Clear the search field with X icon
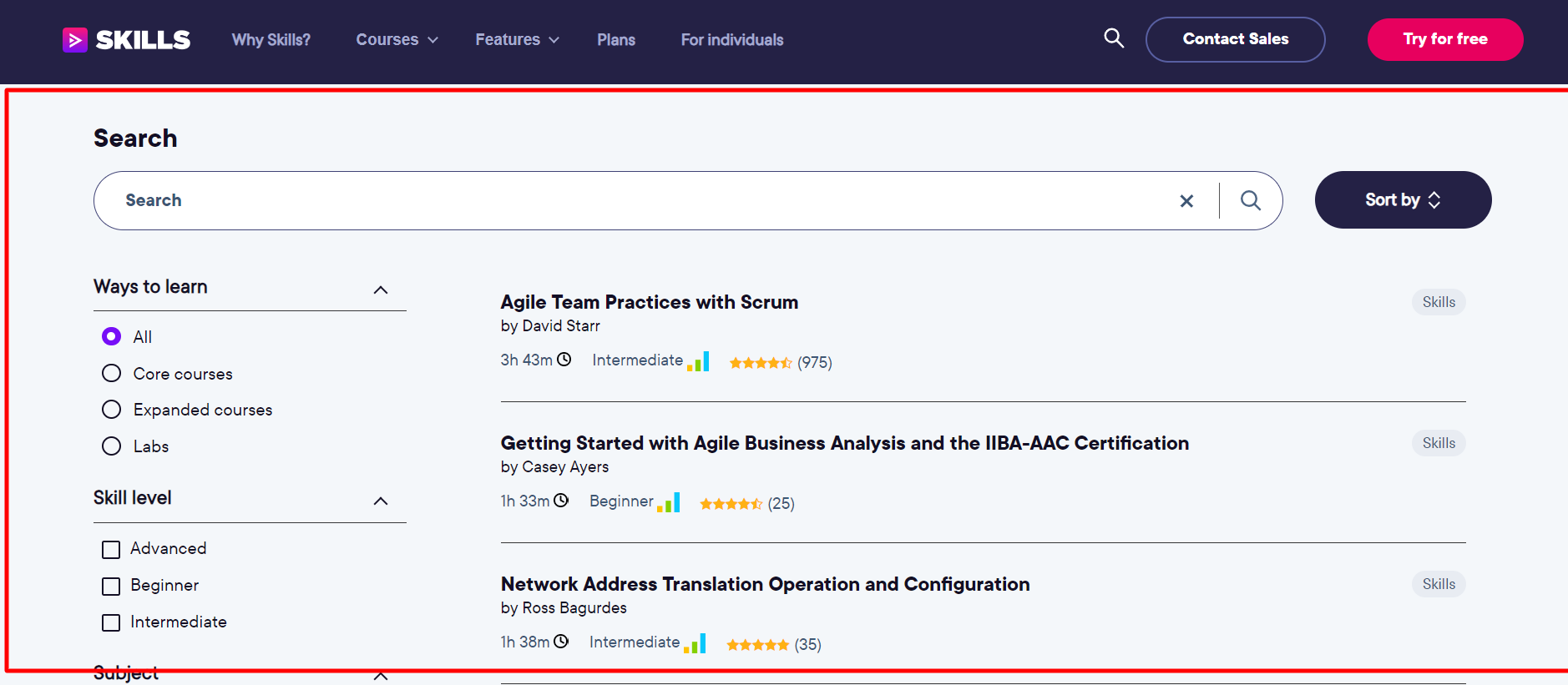The height and width of the screenshot is (685, 1568). click(1186, 200)
